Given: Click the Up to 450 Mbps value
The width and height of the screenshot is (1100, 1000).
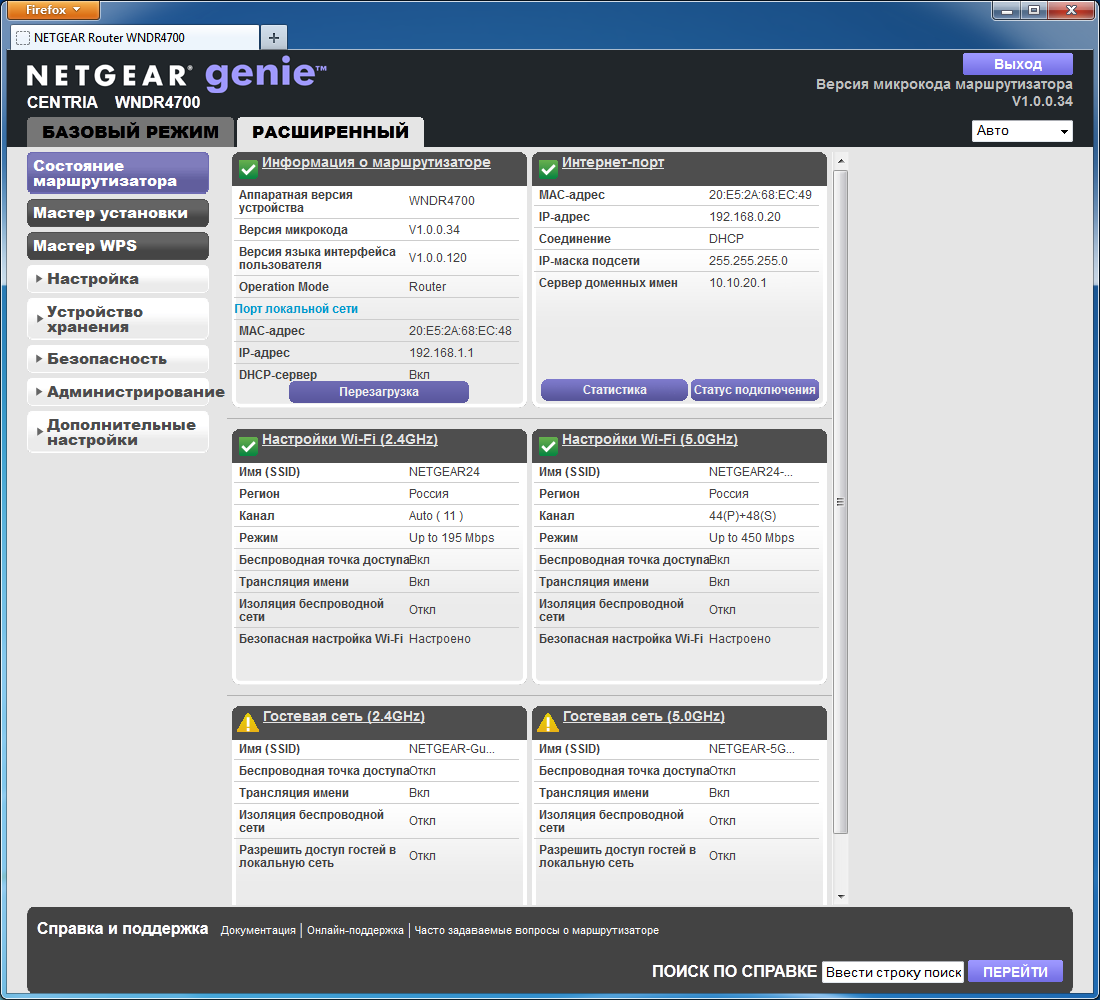Looking at the screenshot, I should click(751, 538).
